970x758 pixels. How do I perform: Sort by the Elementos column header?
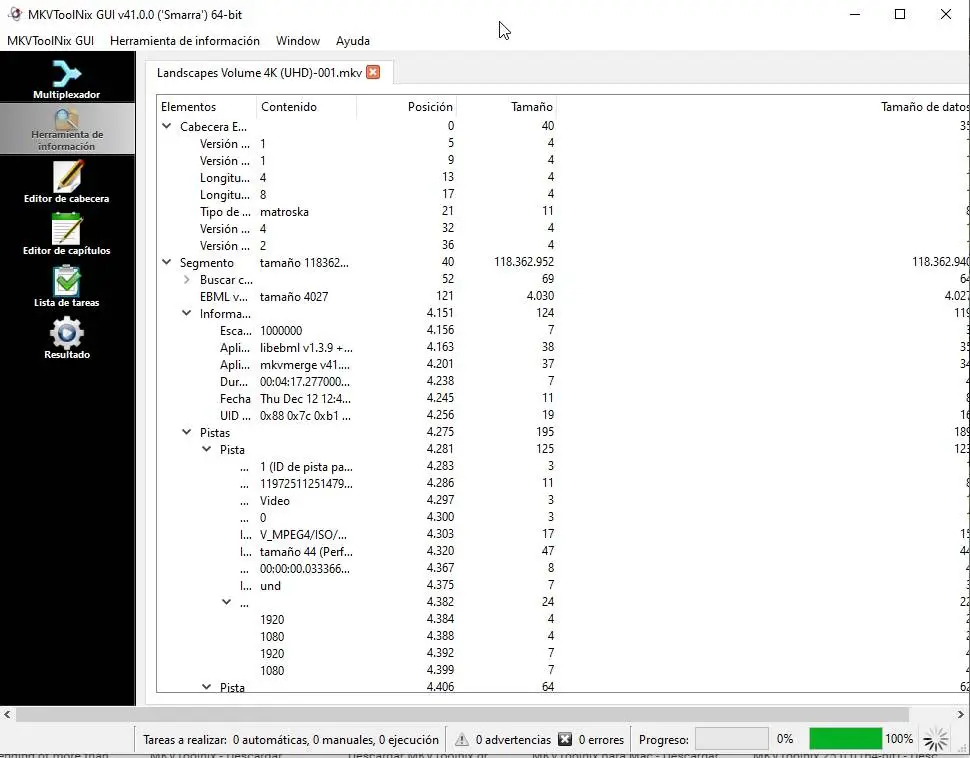(x=207, y=106)
